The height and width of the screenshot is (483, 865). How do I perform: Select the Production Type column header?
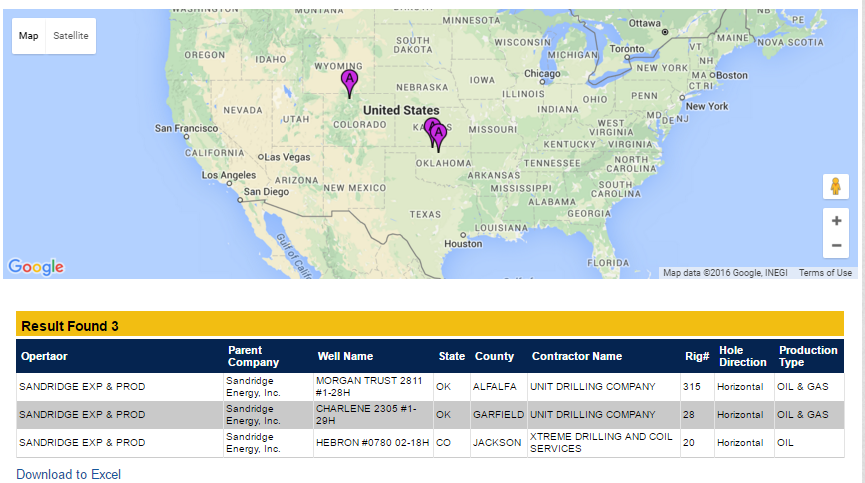[808, 356]
